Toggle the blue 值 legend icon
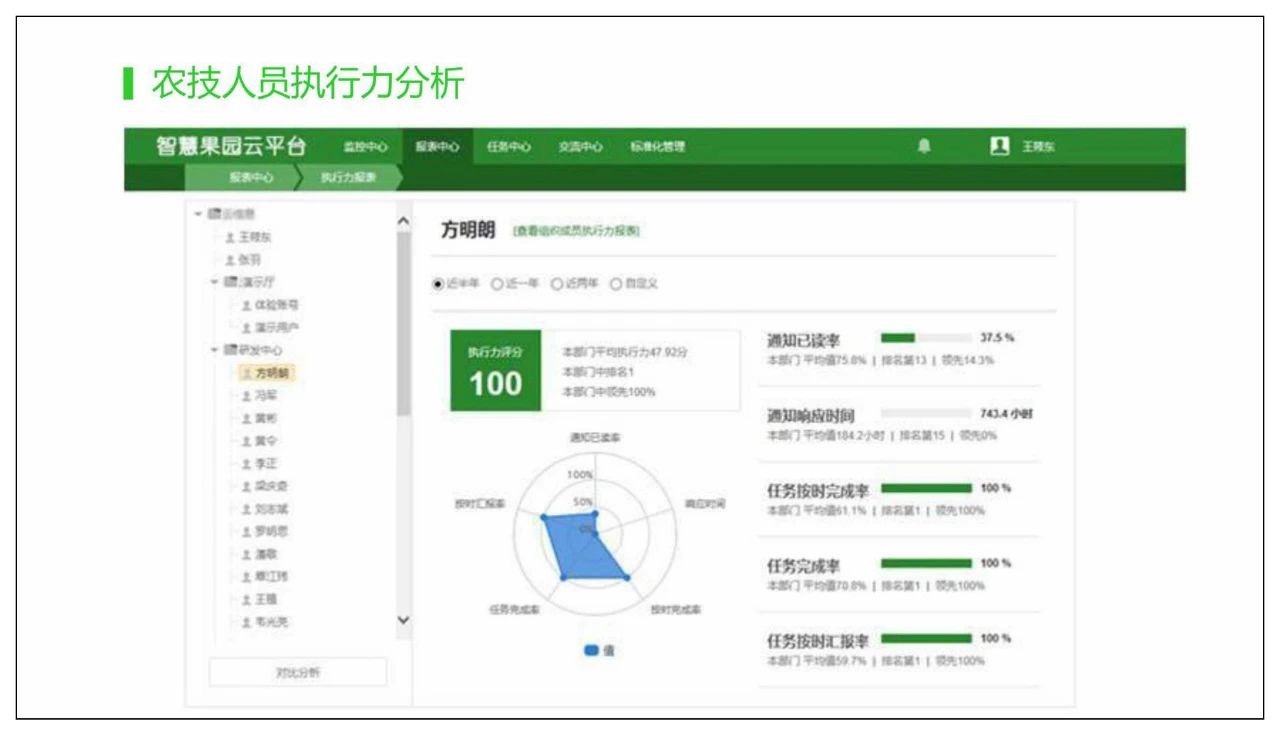Viewport: 1280px width, 735px height. click(x=591, y=650)
